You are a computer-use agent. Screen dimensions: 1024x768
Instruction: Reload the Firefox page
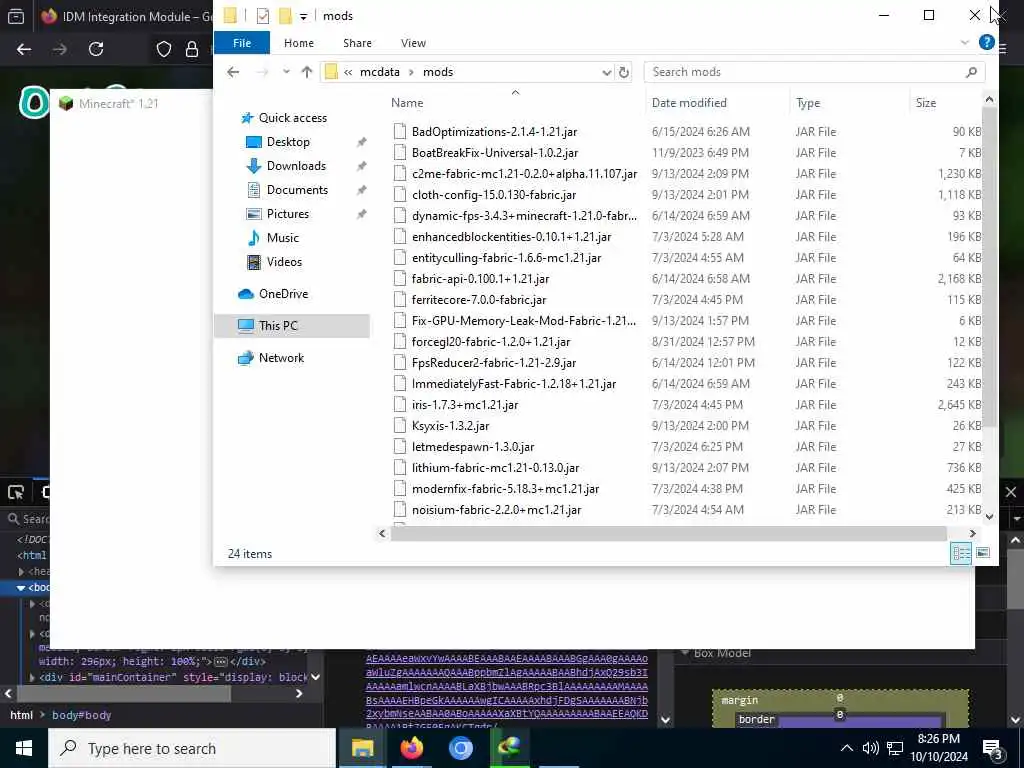pyautogui.click(x=96, y=49)
